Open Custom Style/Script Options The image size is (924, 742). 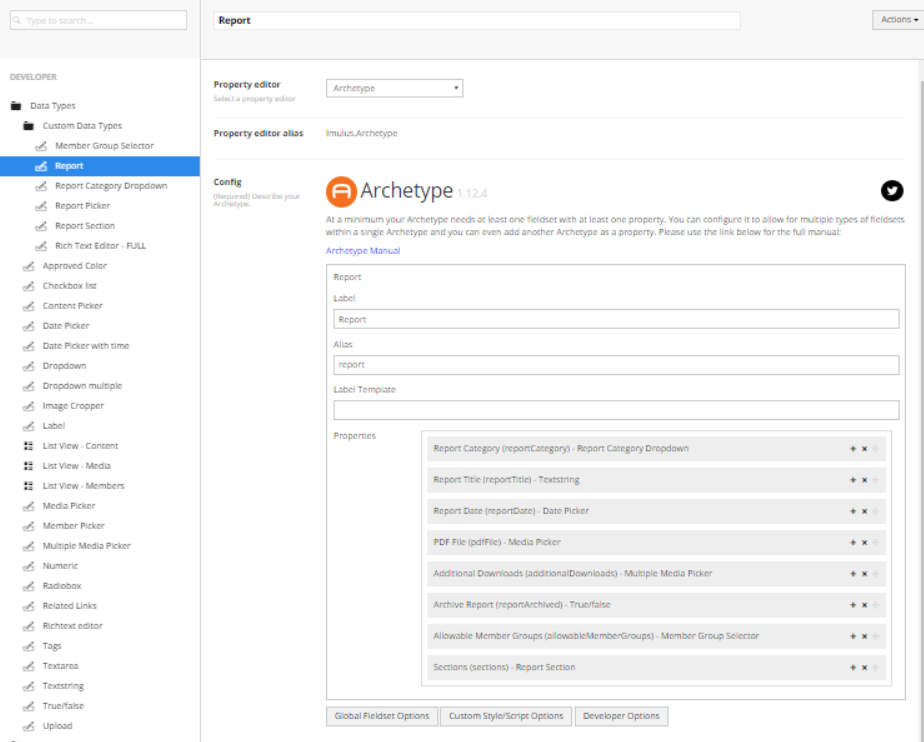click(506, 716)
